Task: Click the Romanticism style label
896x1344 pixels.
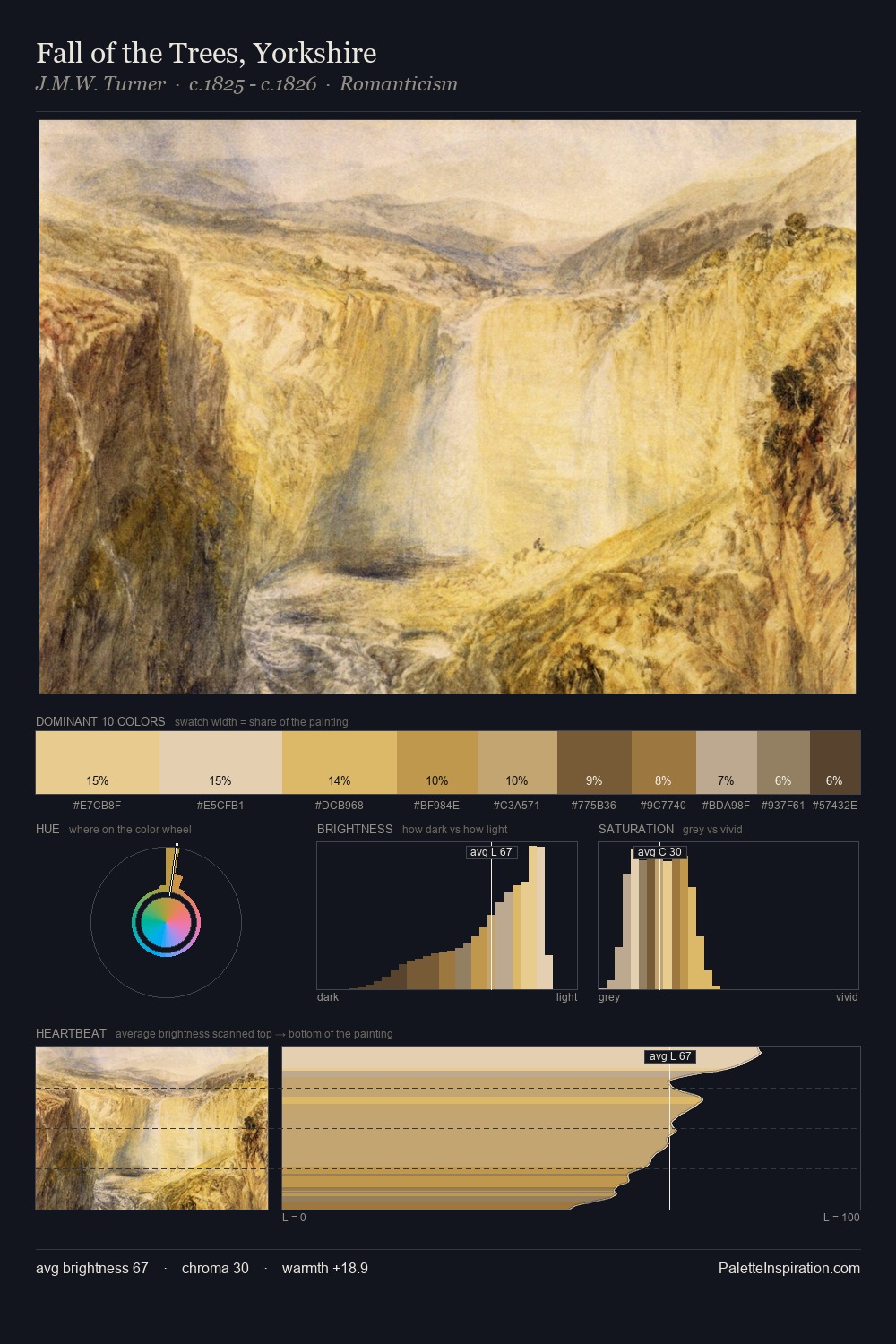Action: (x=399, y=84)
